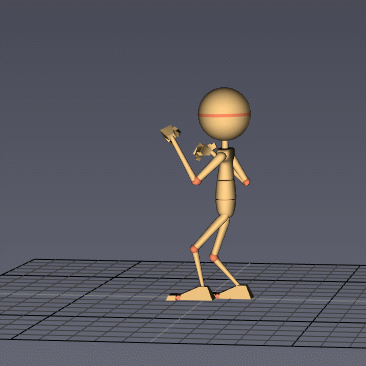Click the red knee joint of the rear leg
The image size is (366, 366).
pos(214,258)
